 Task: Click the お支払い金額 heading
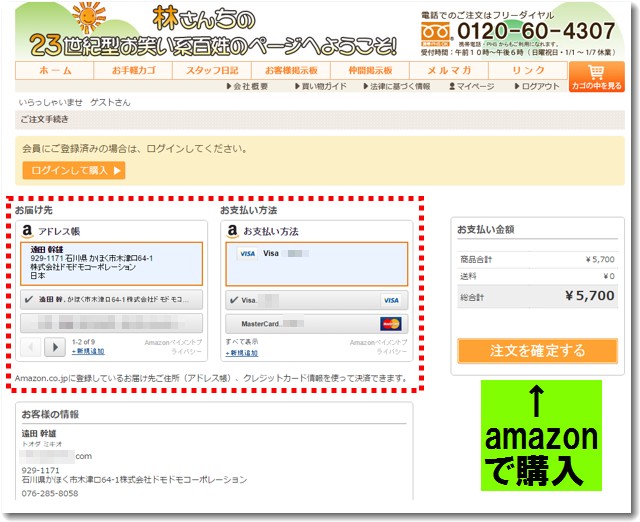tap(485, 229)
